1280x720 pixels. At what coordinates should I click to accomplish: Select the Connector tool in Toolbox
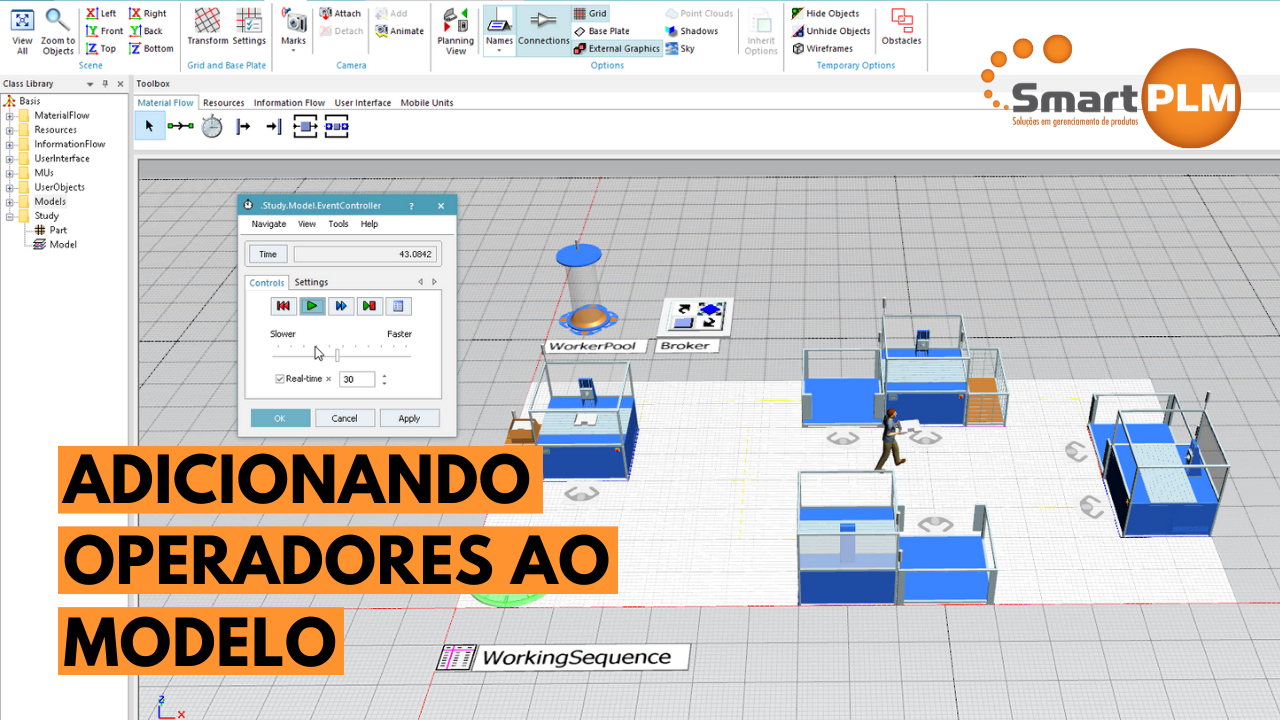[x=180, y=126]
